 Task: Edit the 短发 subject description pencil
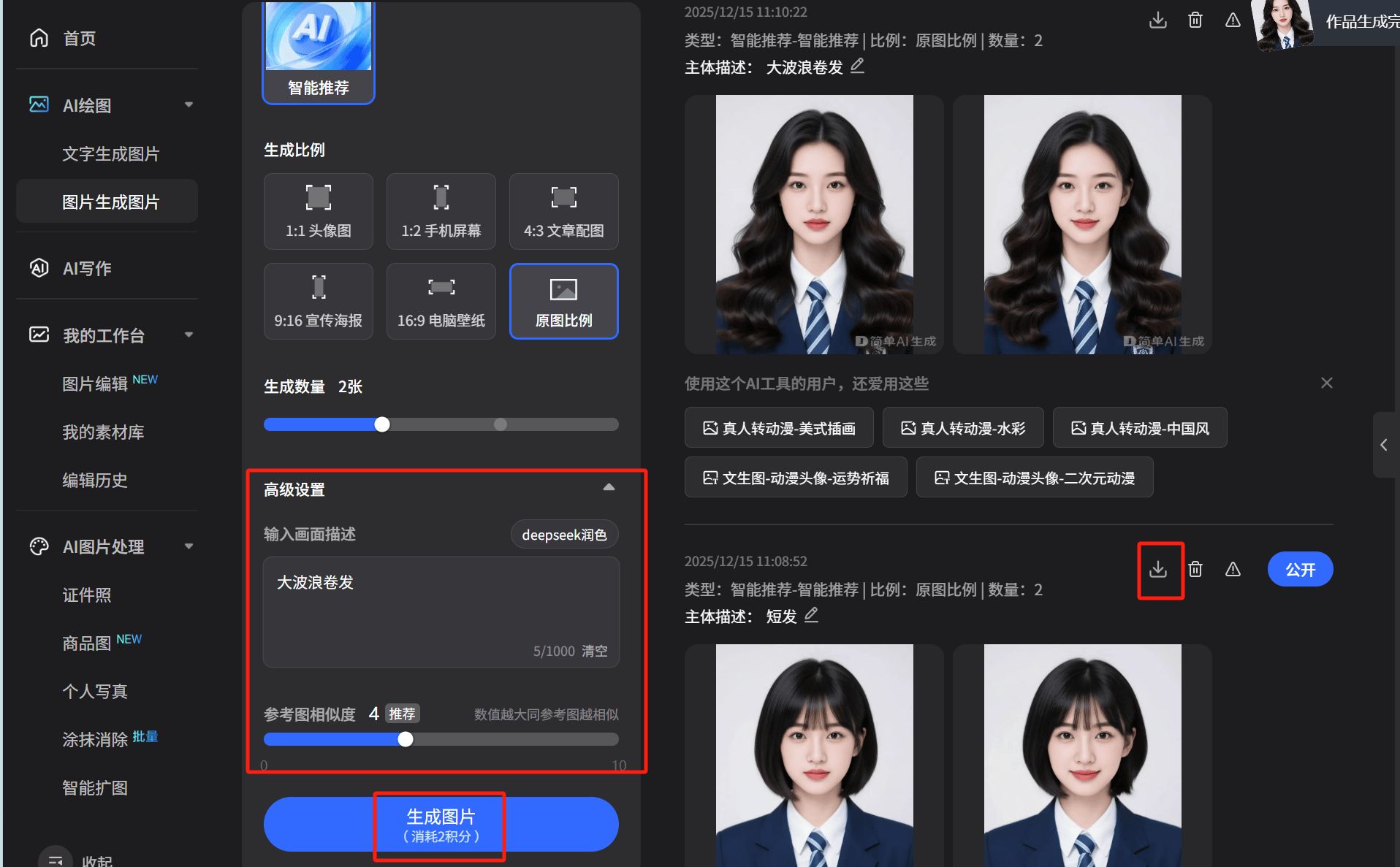(811, 616)
